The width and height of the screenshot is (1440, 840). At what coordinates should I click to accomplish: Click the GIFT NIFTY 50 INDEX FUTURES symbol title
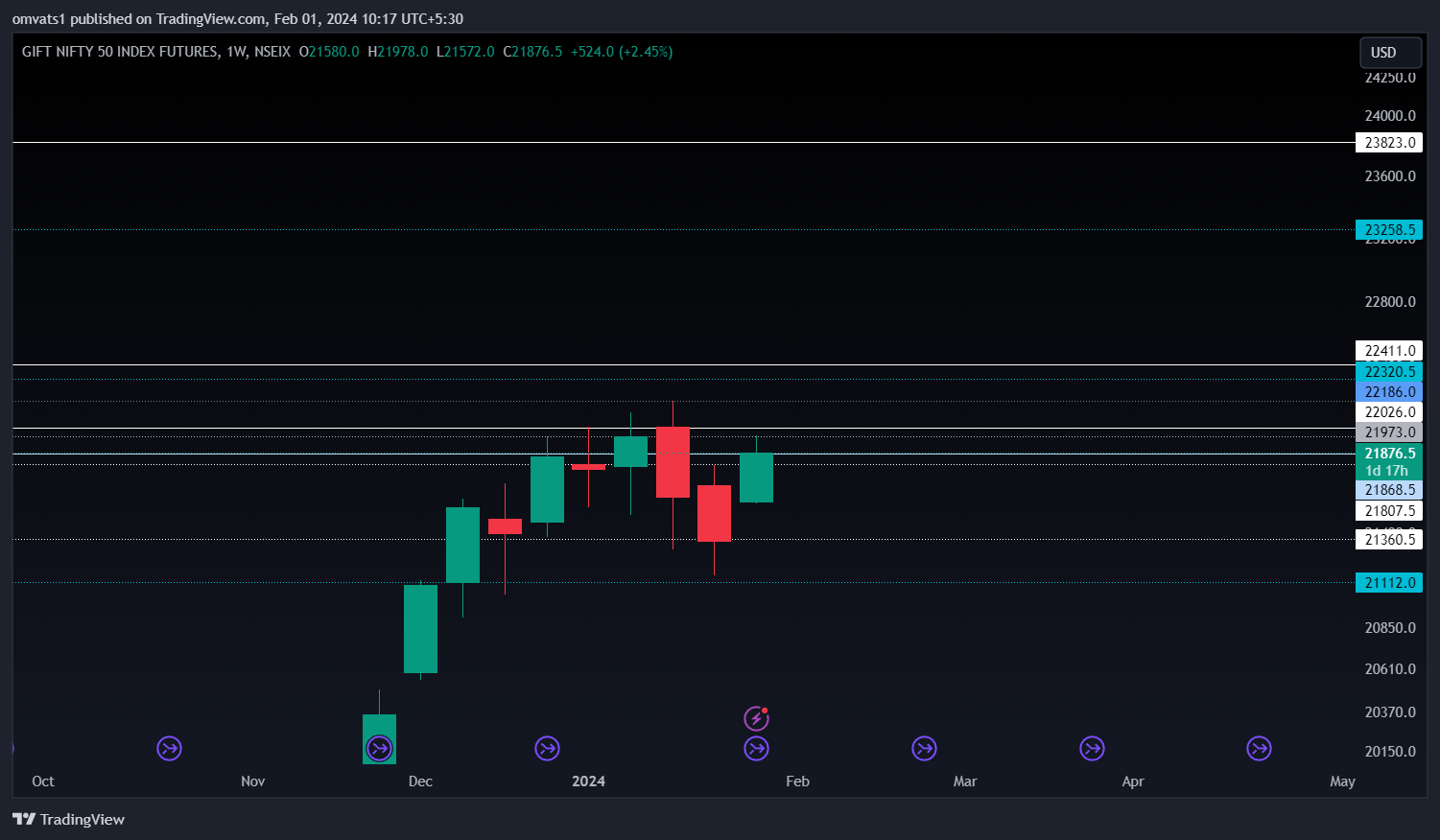(x=120, y=52)
